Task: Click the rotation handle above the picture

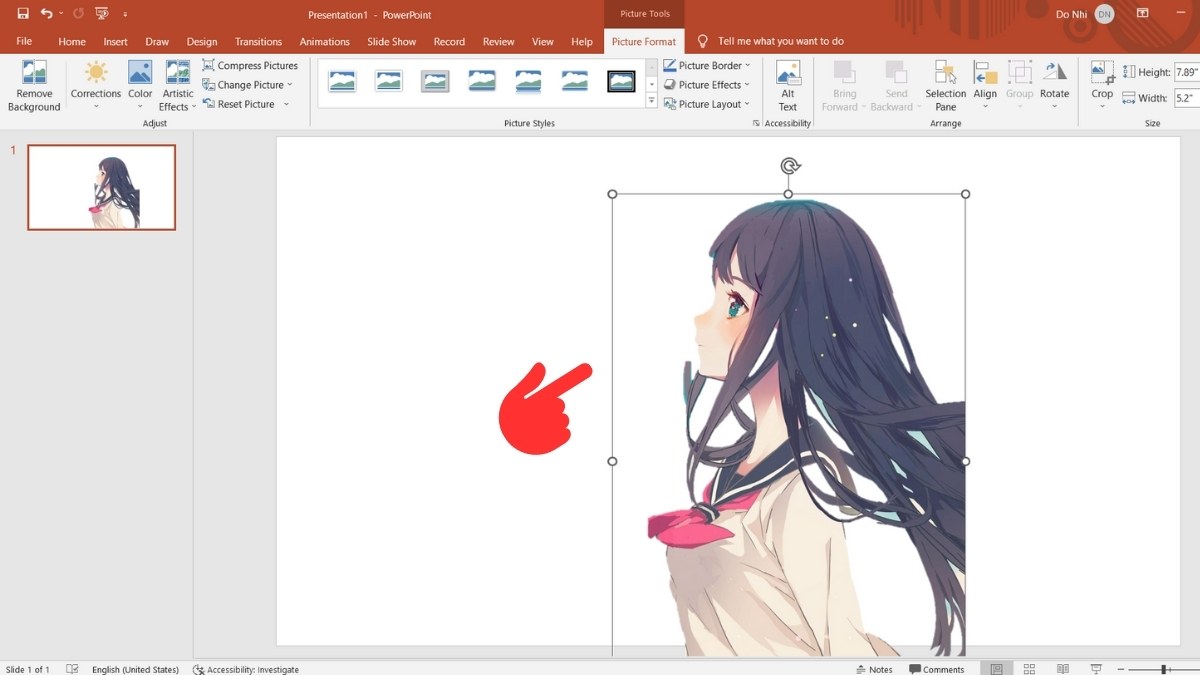Action: pyautogui.click(x=790, y=166)
